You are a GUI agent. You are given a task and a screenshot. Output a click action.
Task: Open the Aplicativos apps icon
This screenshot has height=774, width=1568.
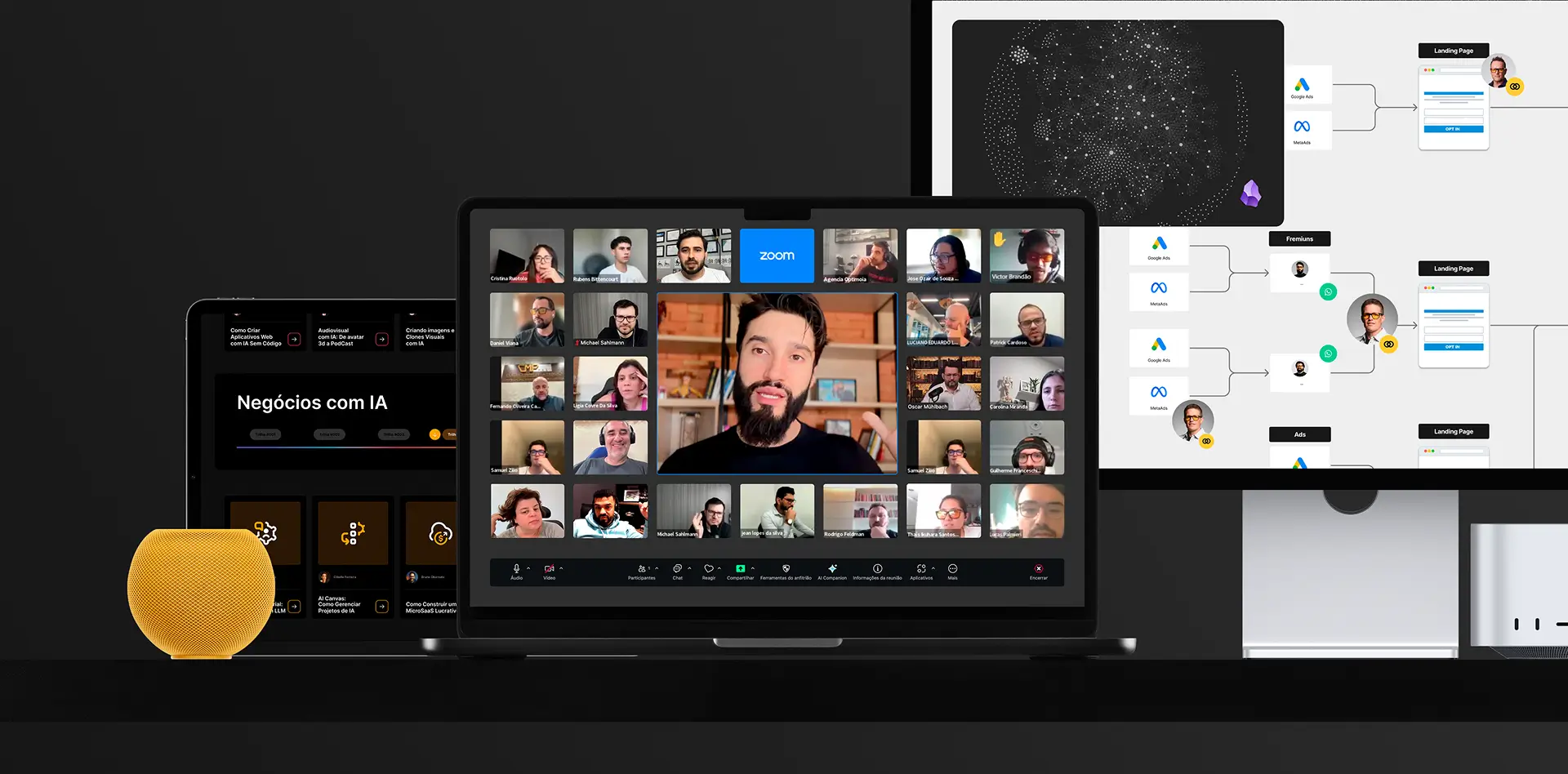click(x=920, y=569)
